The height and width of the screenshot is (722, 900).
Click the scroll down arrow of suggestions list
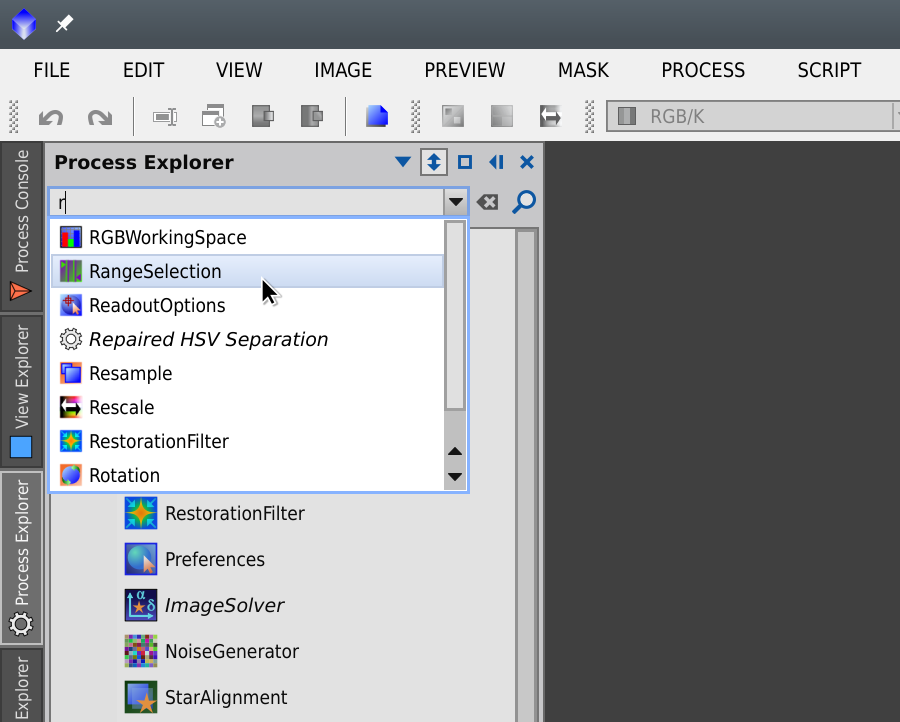(x=455, y=476)
